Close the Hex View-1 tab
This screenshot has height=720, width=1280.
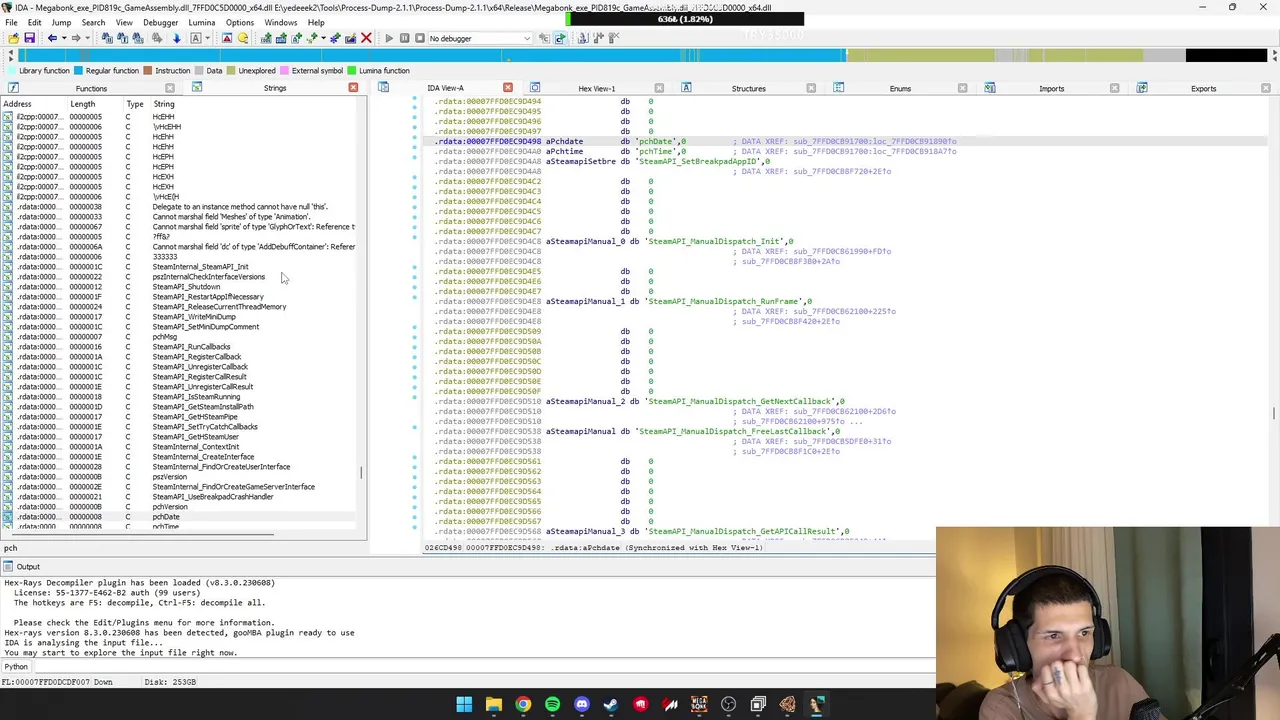click(659, 88)
